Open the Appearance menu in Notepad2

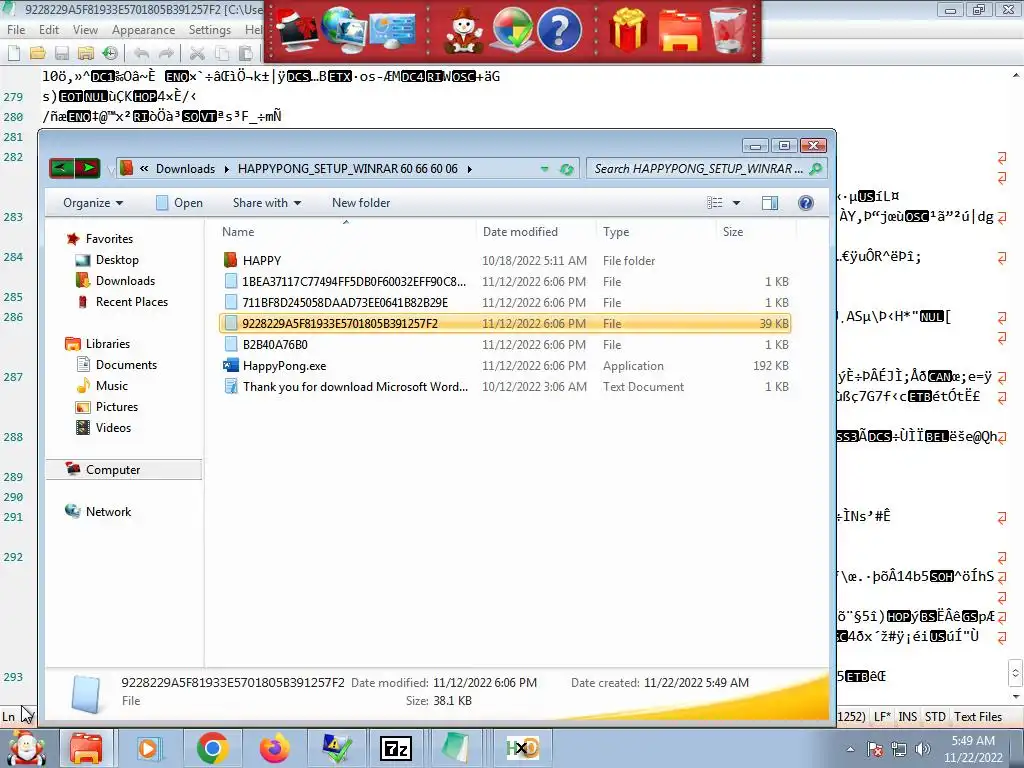[143, 30]
